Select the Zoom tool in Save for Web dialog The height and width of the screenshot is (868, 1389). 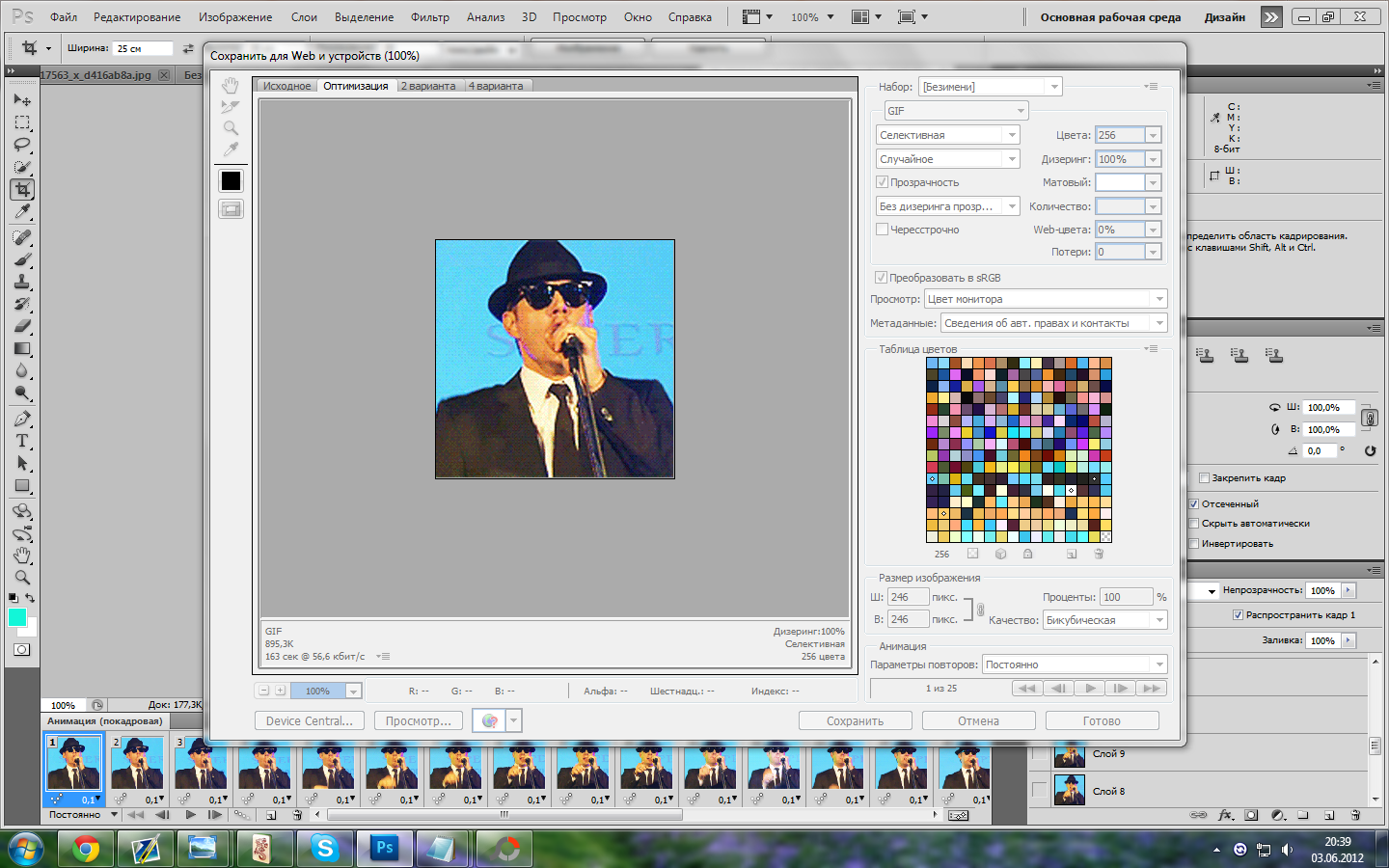(x=231, y=128)
